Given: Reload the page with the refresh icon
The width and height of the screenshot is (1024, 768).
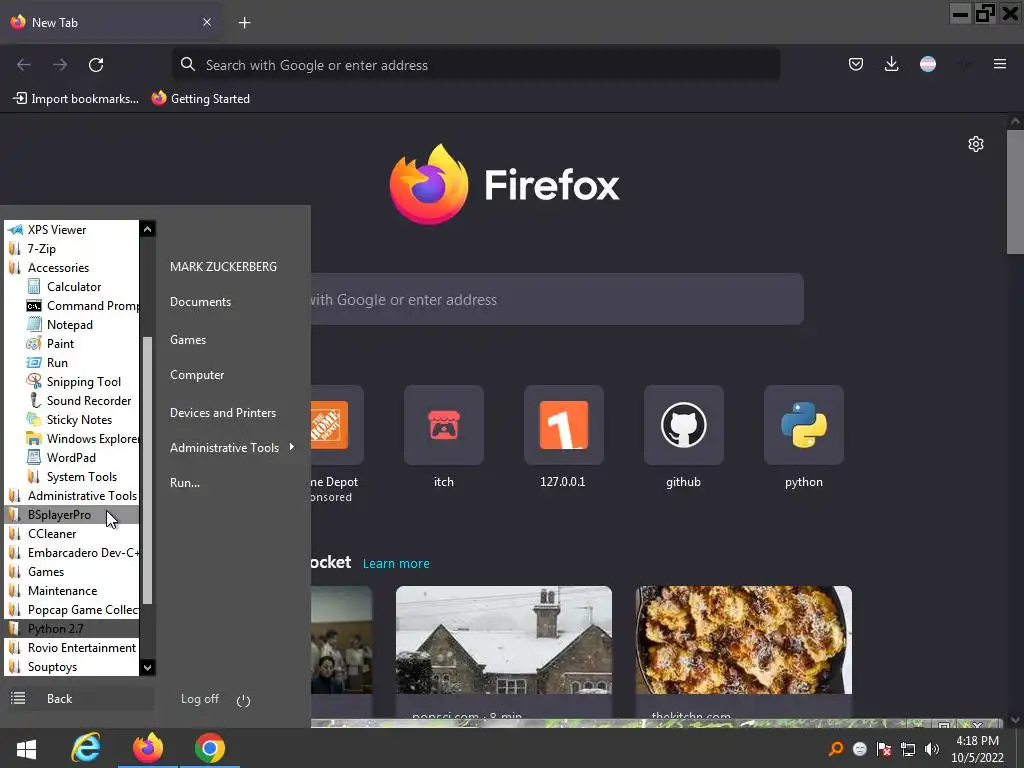Looking at the screenshot, I should [x=96, y=65].
